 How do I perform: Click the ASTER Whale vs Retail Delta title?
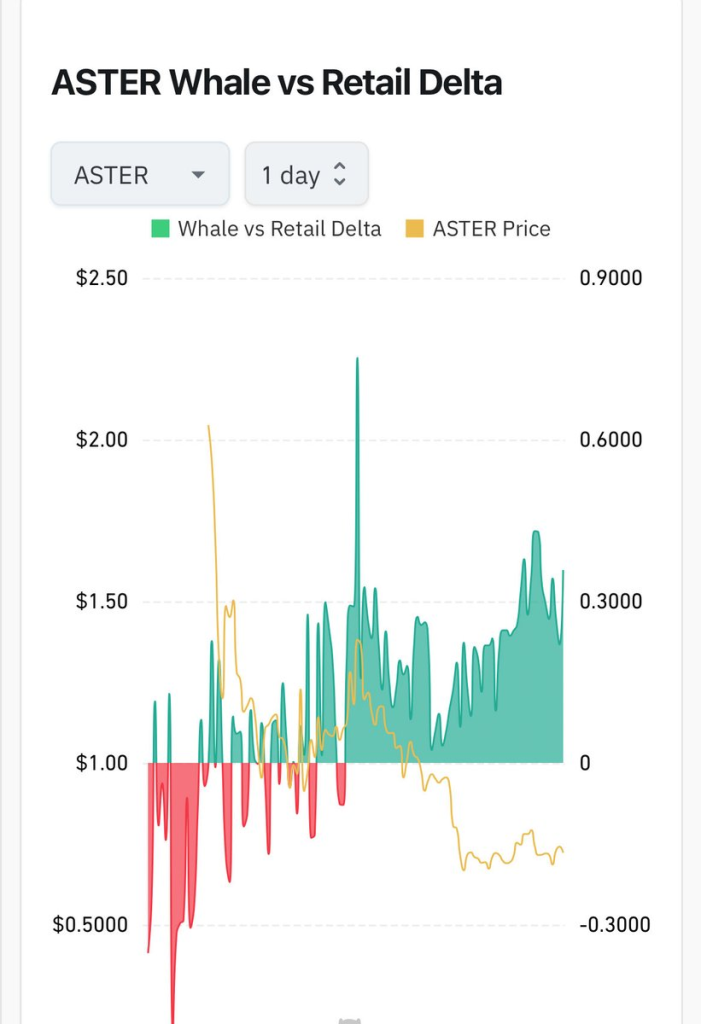276,83
